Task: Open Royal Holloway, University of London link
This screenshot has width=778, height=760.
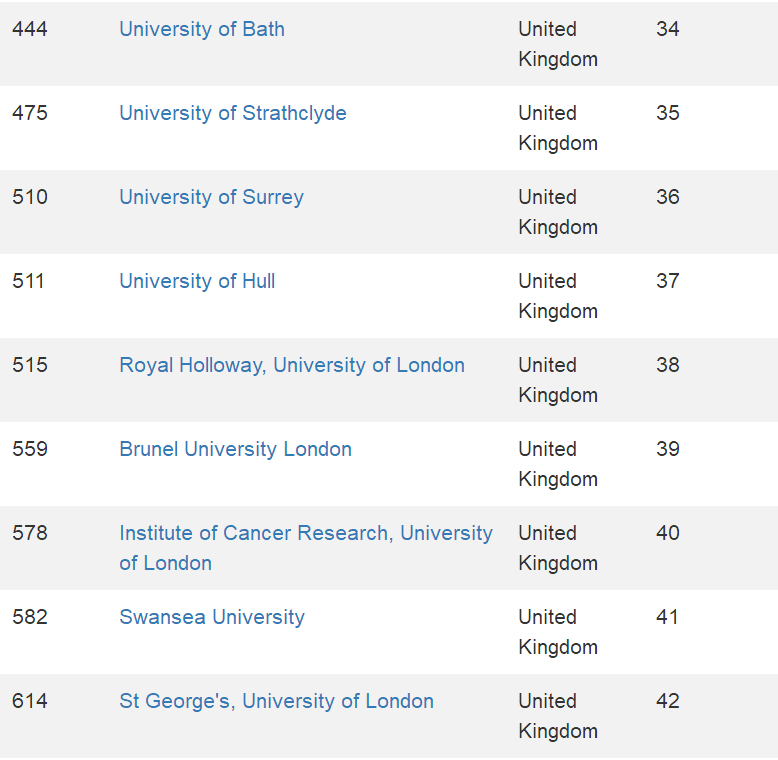Action: (292, 365)
